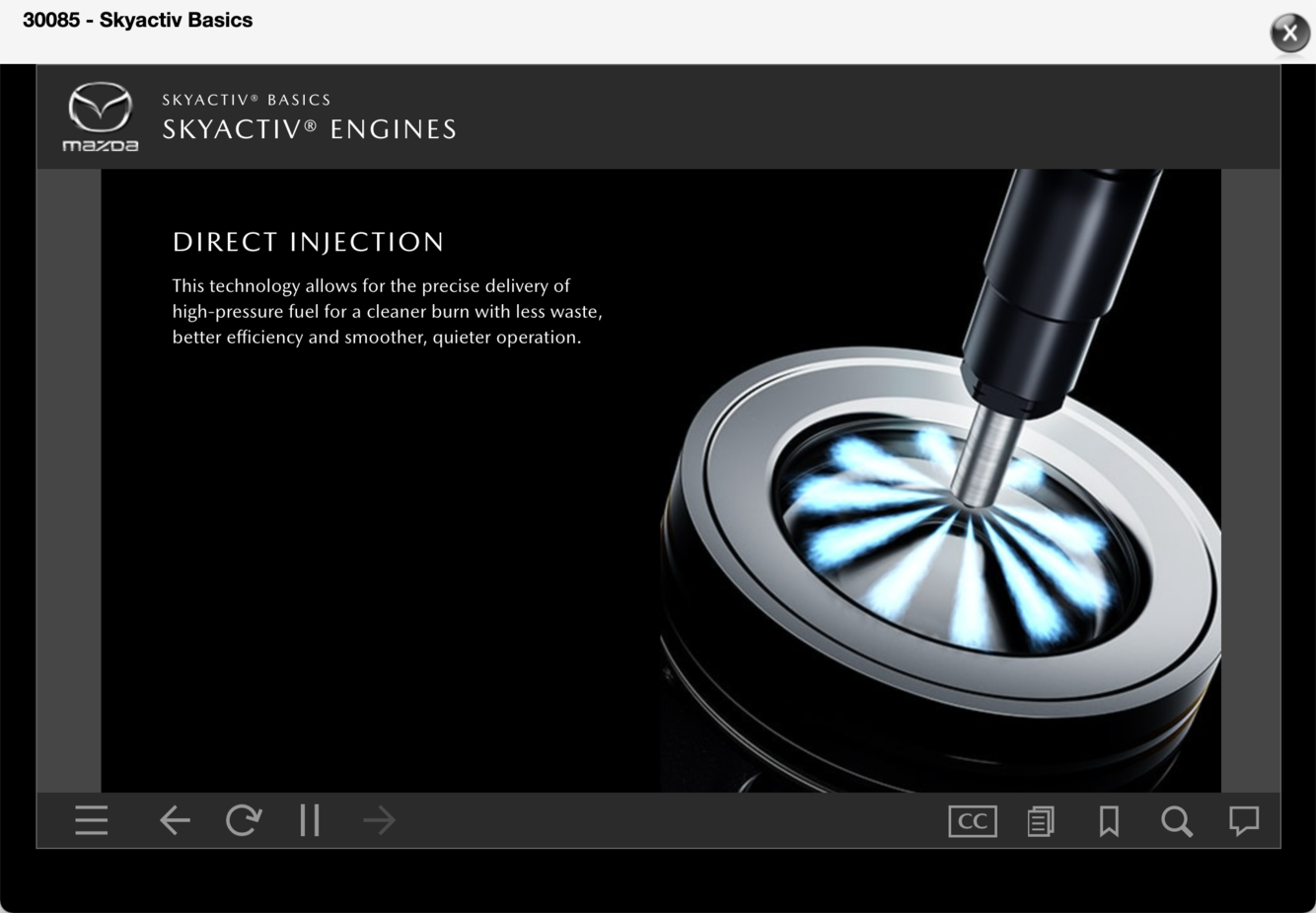1316x913 pixels.
Task: Open the comment speech bubble
Action: tap(1244, 820)
